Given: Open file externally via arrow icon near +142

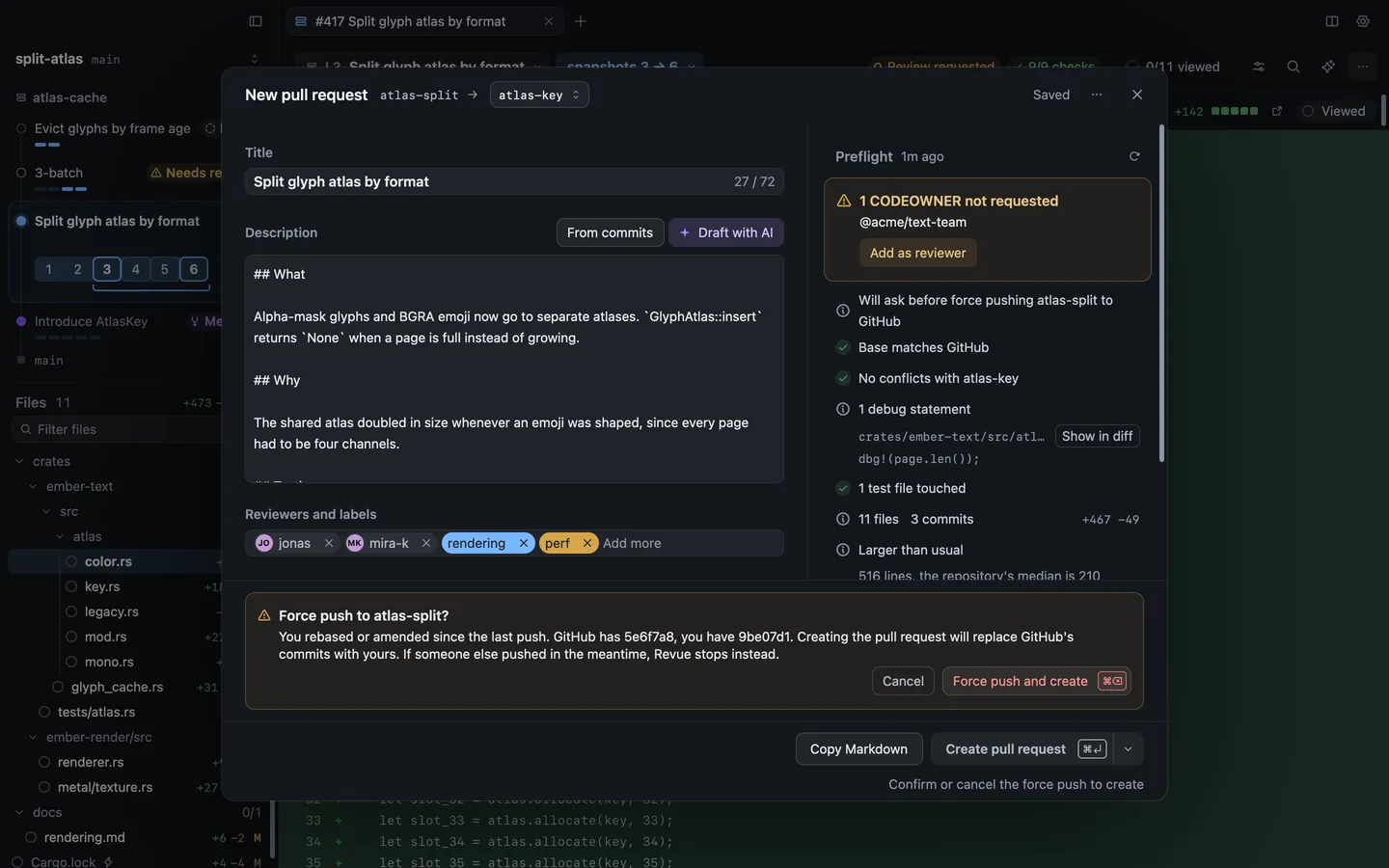Looking at the screenshot, I should pyautogui.click(x=1277, y=111).
